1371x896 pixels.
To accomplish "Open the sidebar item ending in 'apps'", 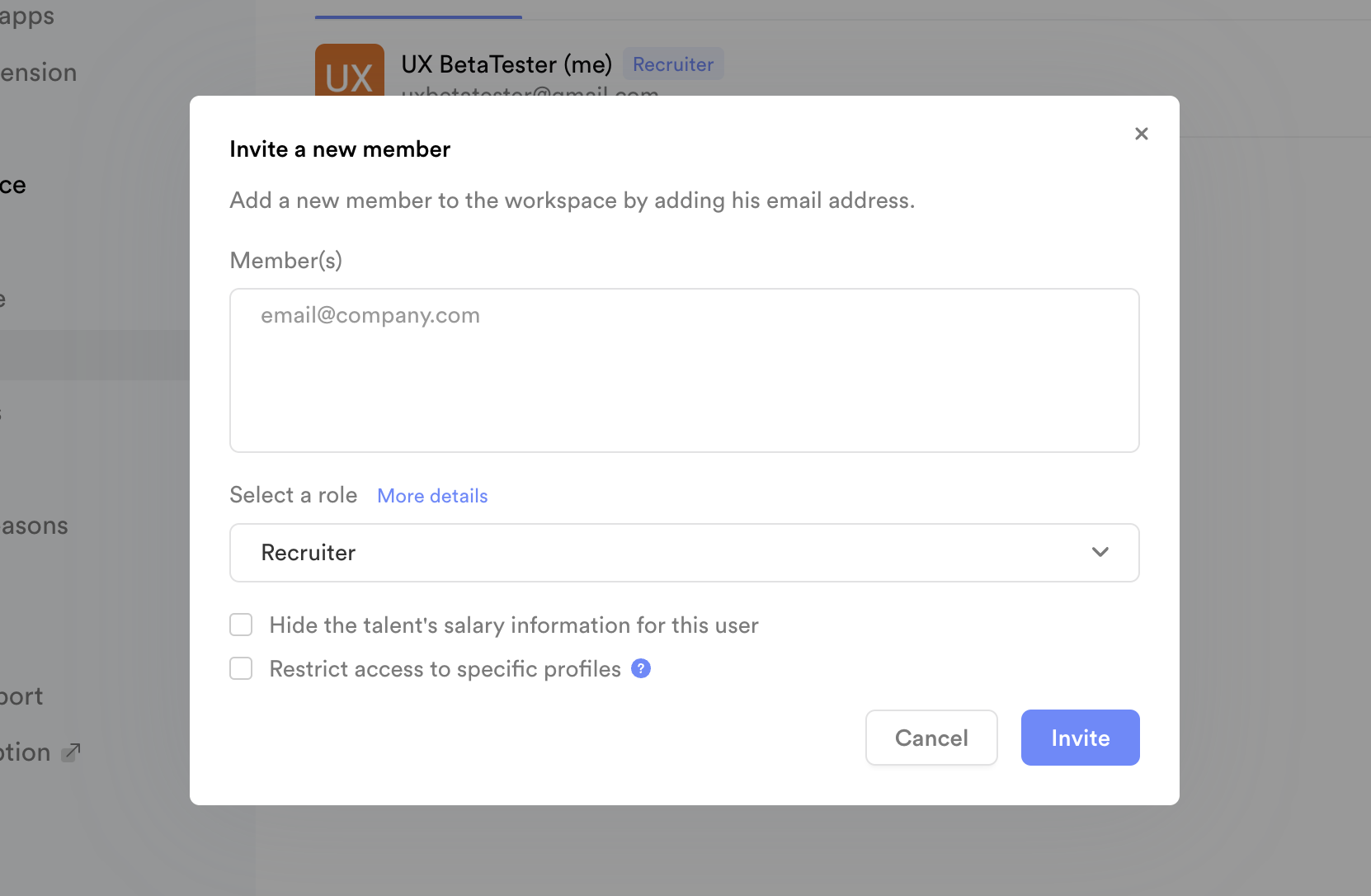I will tap(26, 17).
